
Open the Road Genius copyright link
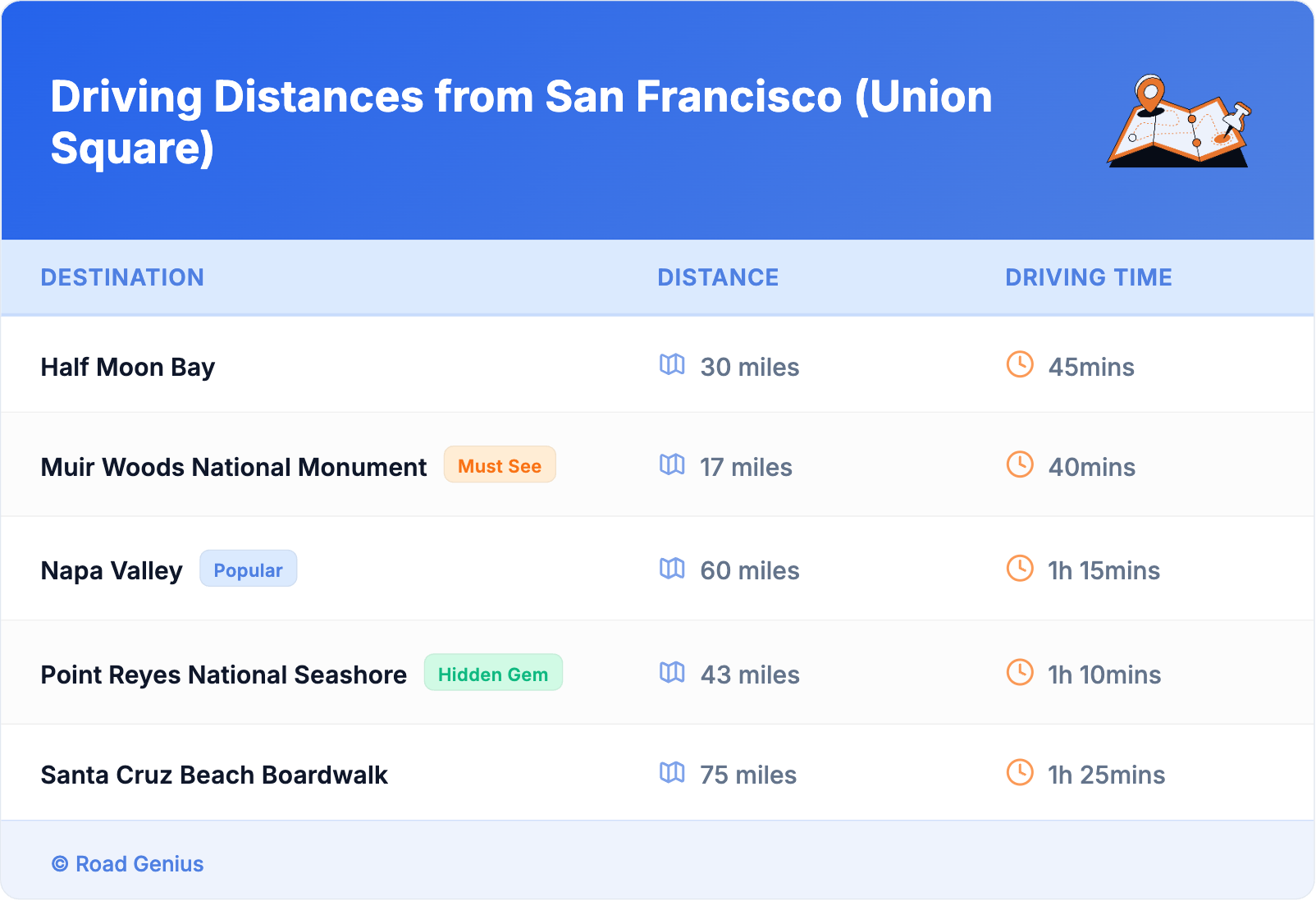pos(128,864)
